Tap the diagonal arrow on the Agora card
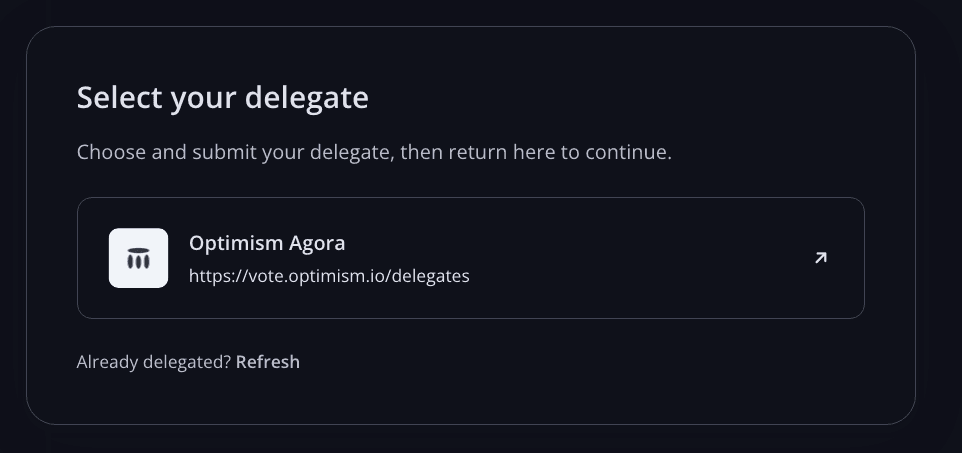The height and width of the screenshot is (453, 962). click(820, 258)
